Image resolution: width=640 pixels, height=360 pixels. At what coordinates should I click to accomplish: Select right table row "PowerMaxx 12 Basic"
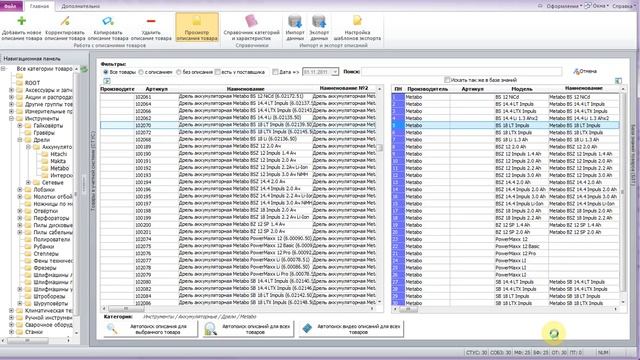[x=506, y=246]
